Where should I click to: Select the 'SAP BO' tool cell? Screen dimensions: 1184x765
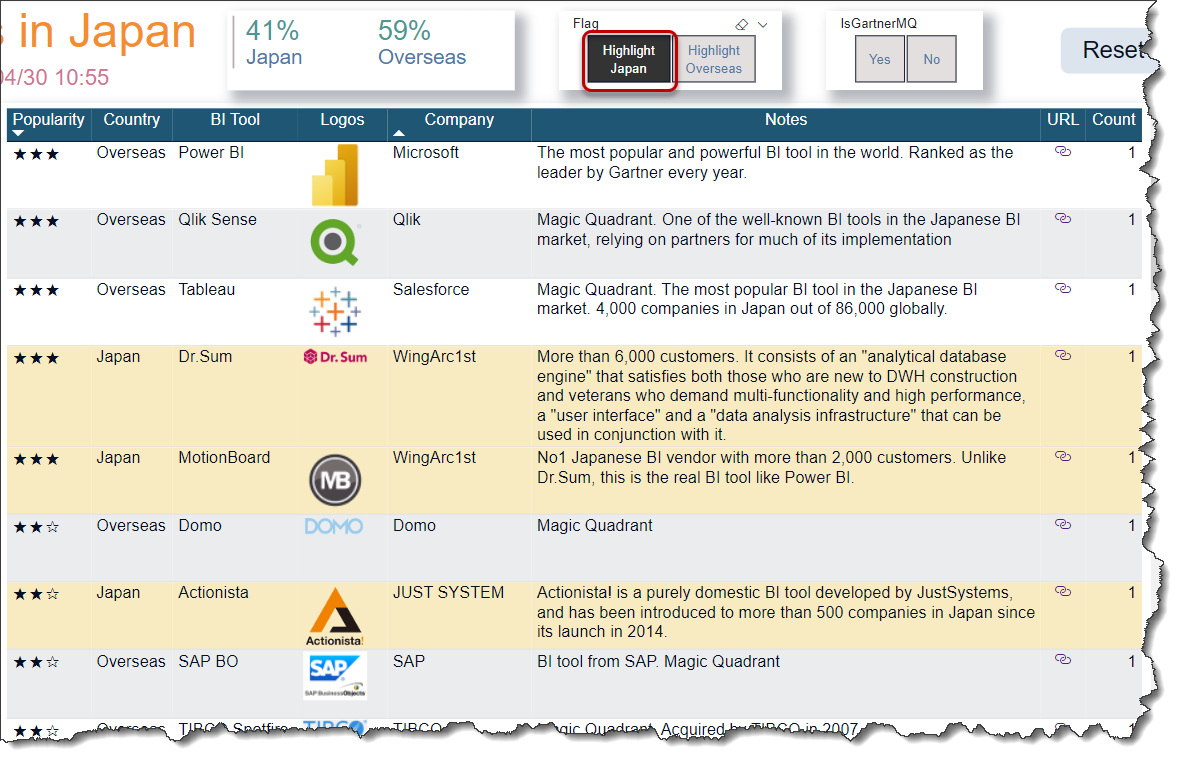[x=208, y=662]
